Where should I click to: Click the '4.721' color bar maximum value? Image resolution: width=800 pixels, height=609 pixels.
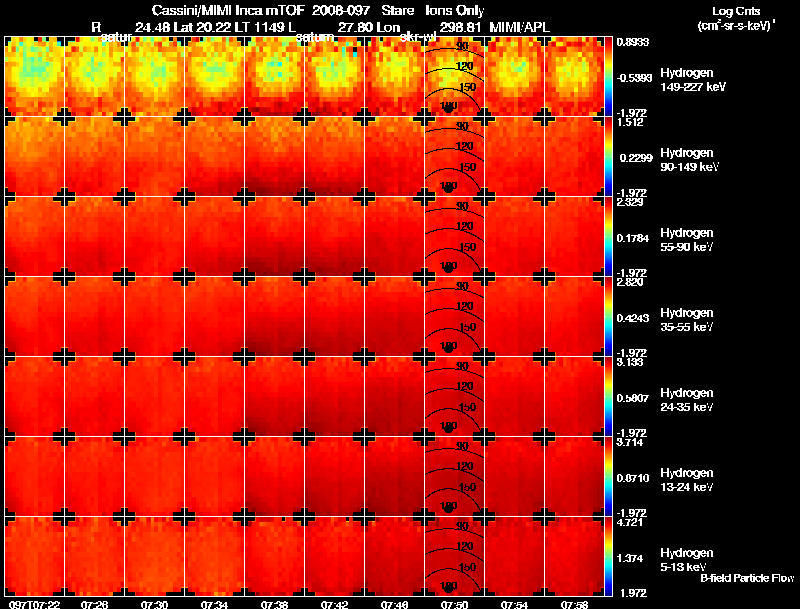(630, 522)
